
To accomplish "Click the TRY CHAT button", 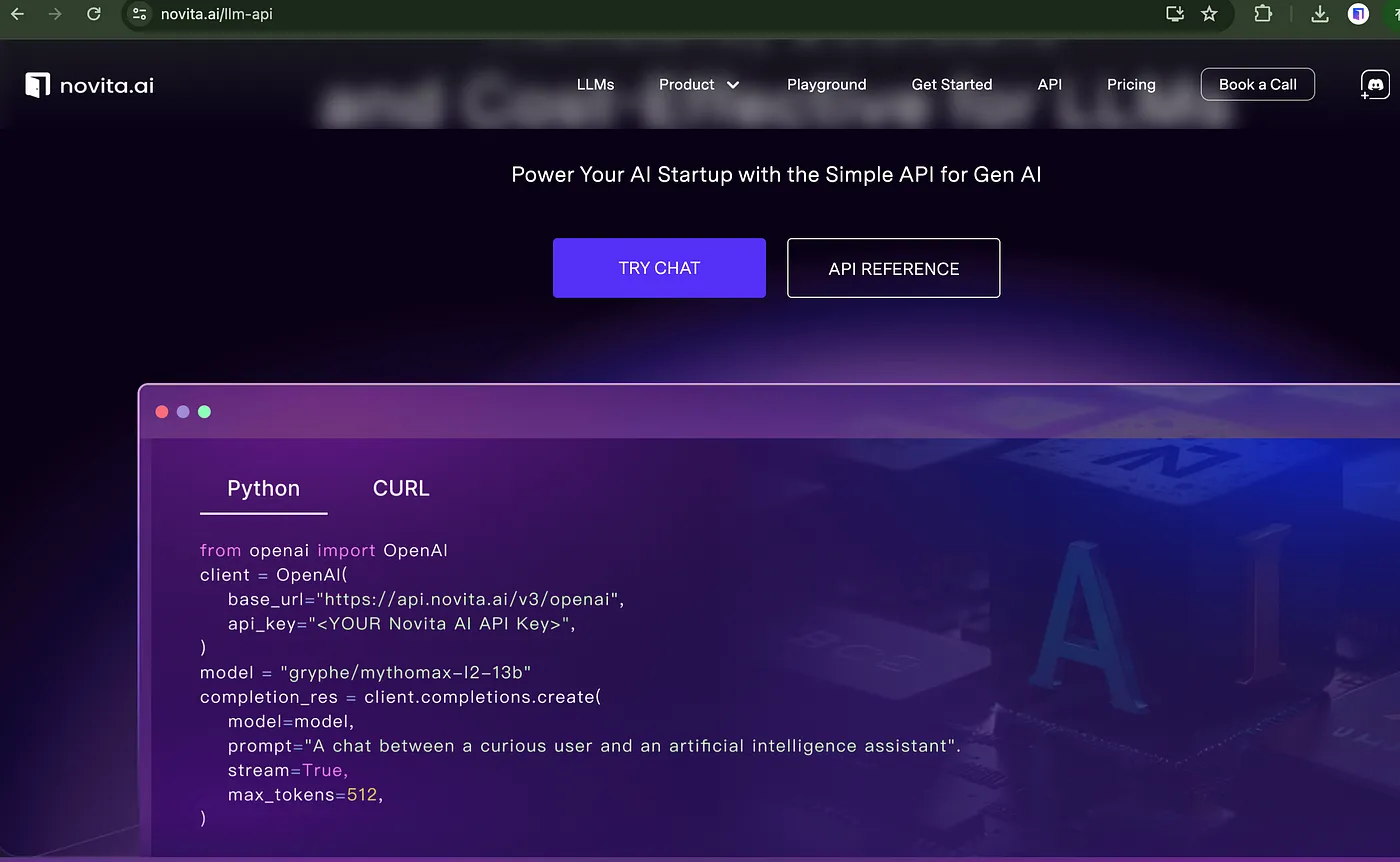I will pyautogui.click(x=659, y=268).
